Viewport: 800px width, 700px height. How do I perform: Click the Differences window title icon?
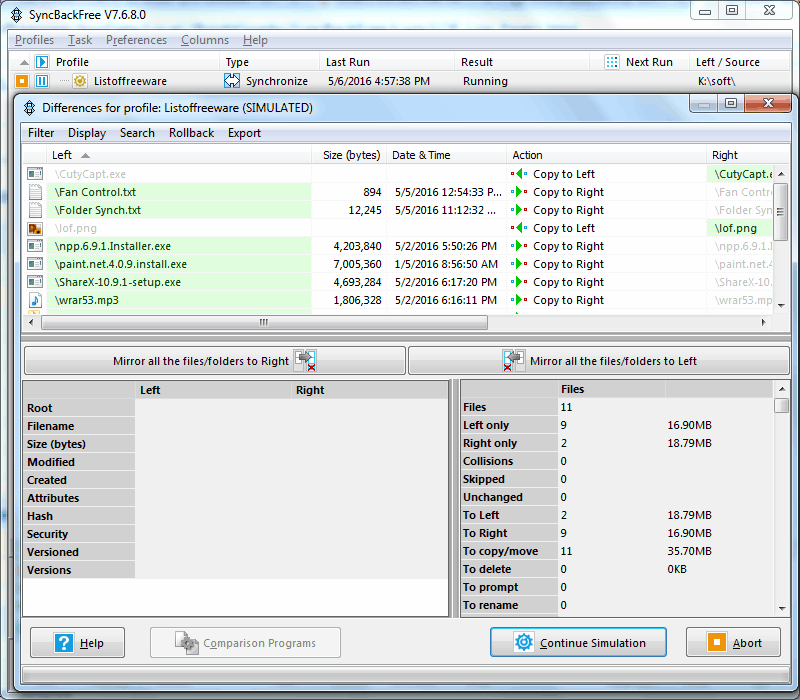(30, 108)
